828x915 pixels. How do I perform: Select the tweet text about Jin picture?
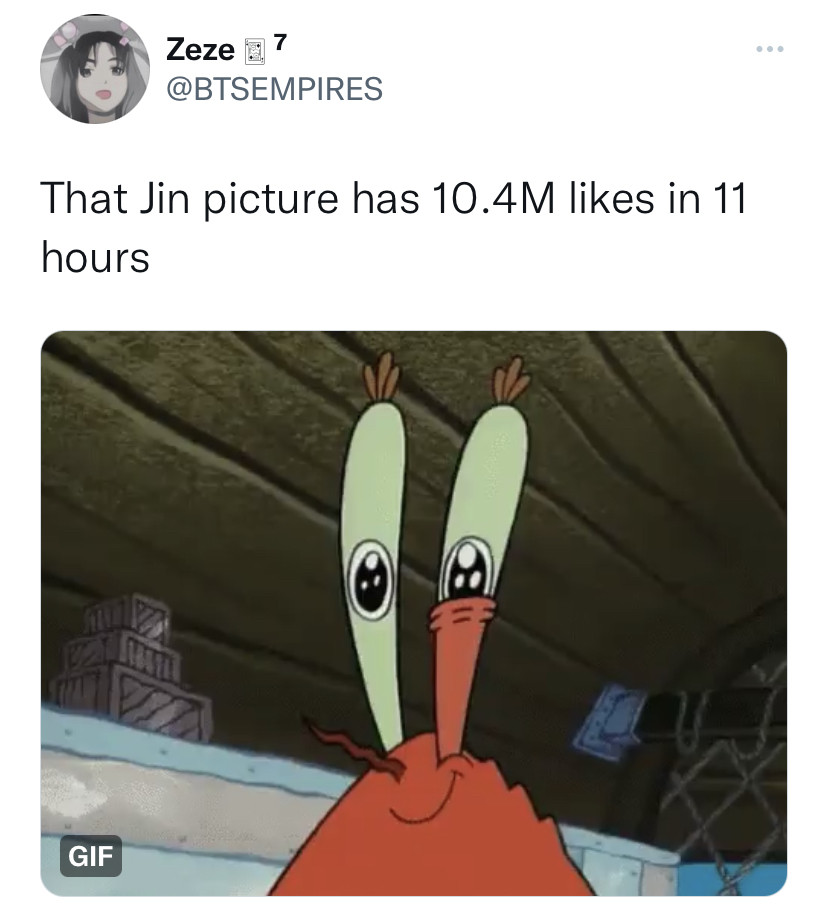pyautogui.click(x=393, y=228)
